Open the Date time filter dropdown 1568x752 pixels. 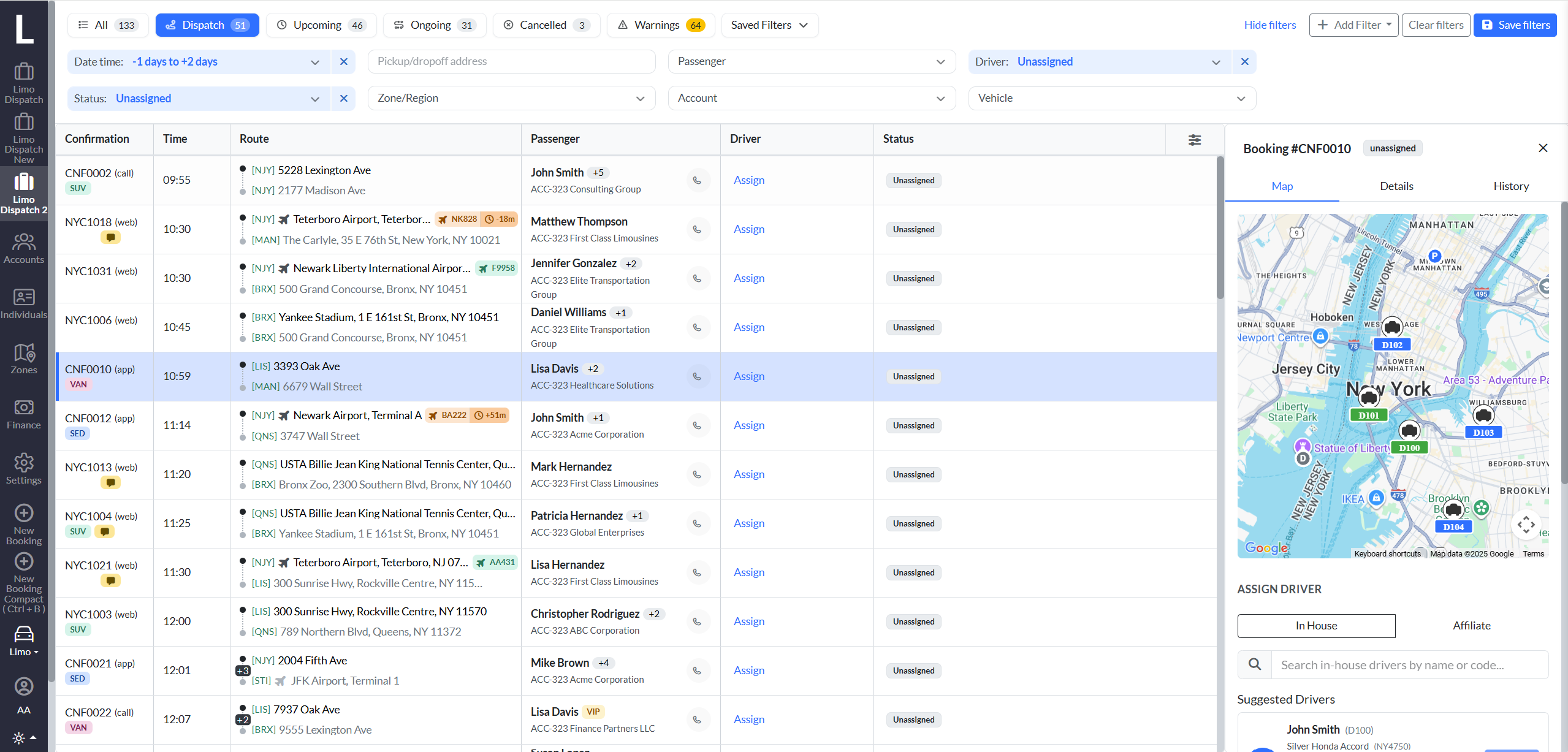tap(314, 61)
